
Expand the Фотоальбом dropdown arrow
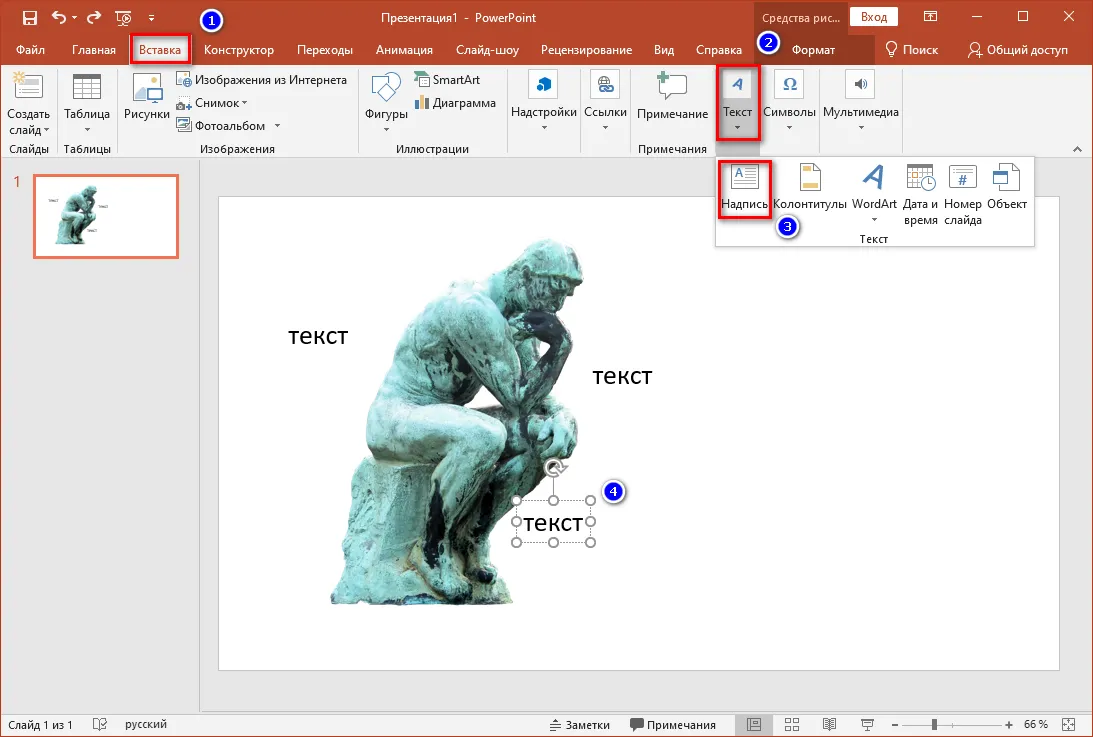[277, 126]
